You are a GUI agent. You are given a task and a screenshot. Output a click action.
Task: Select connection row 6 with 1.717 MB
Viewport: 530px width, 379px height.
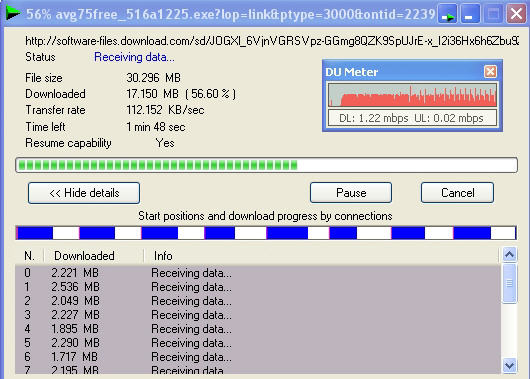pyautogui.click(x=258, y=357)
